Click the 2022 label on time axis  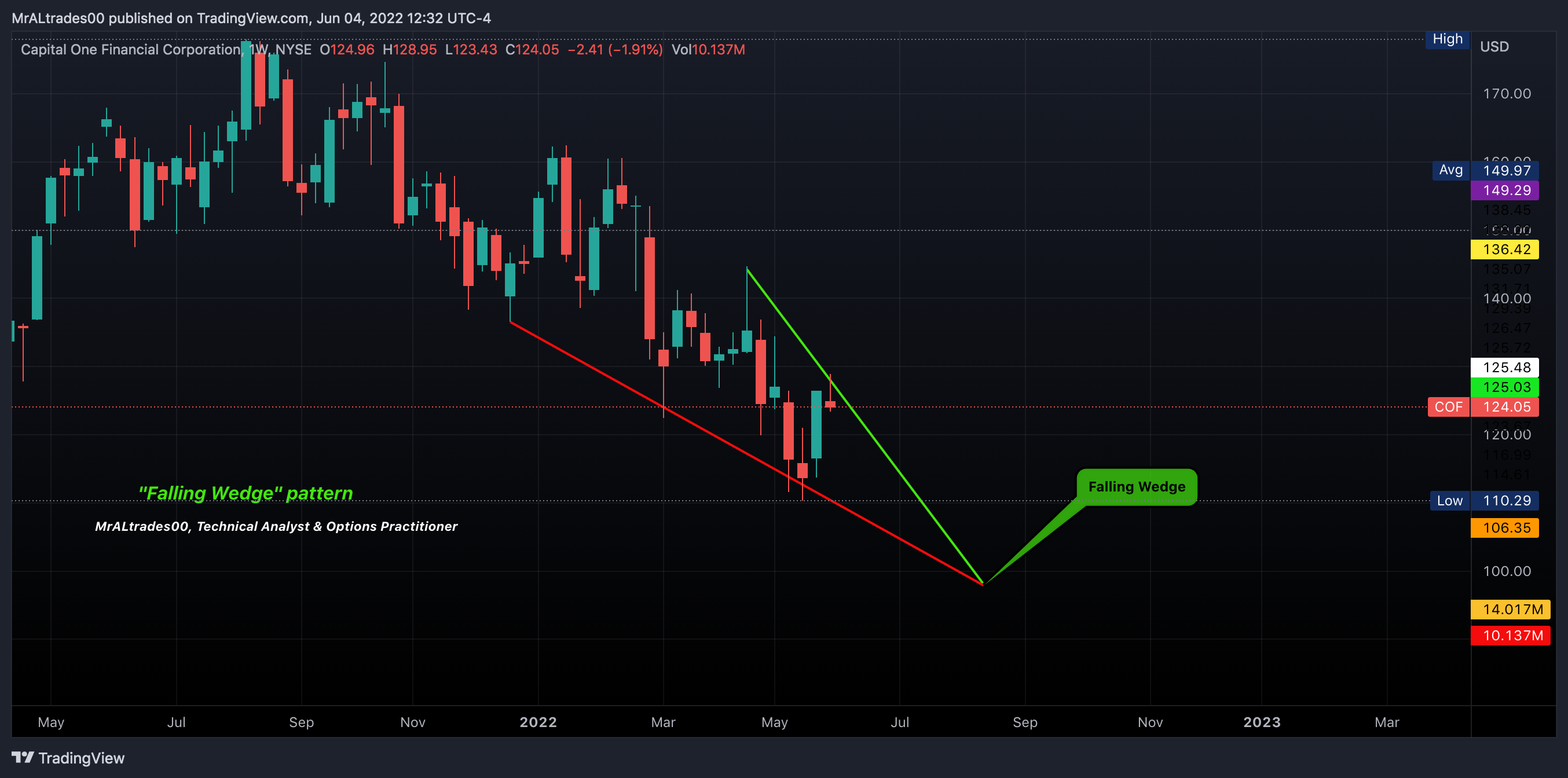(538, 722)
